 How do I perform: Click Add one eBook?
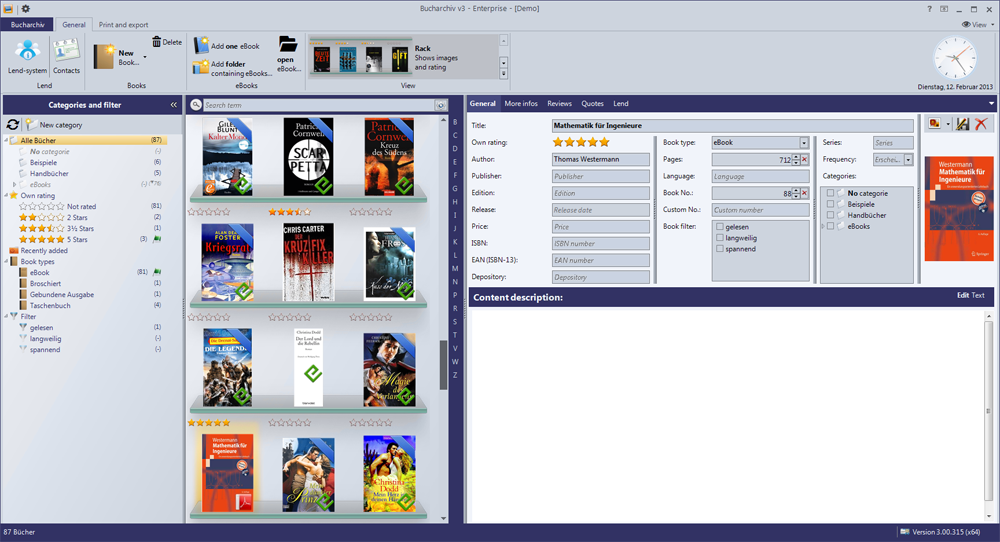227,46
